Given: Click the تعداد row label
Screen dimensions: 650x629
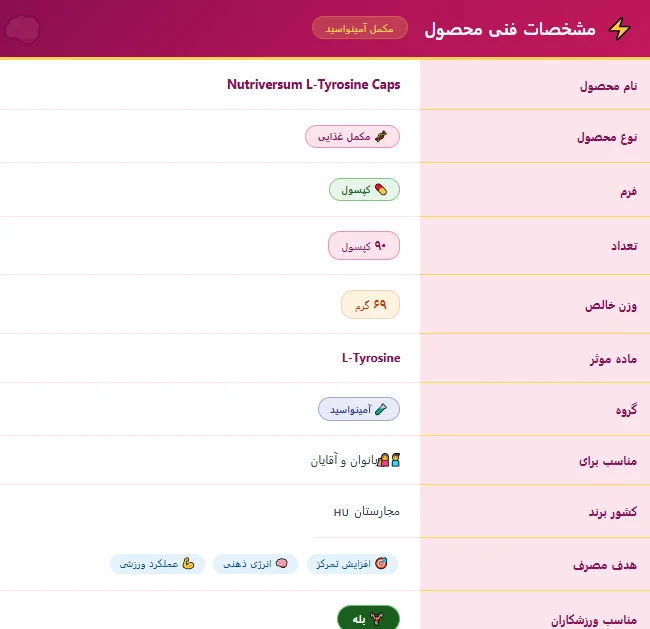Looking at the screenshot, I should pos(624,246).
